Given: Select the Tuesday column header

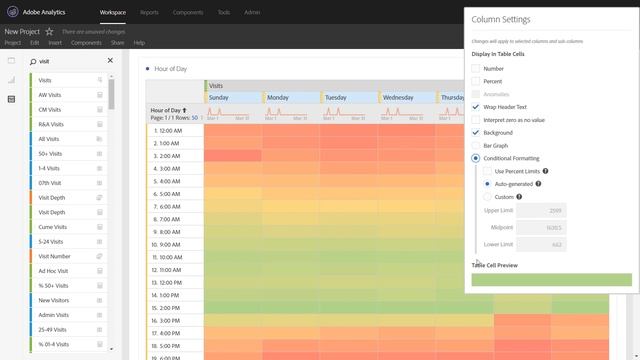Looking at the screenshot, I should pos(349,98).
